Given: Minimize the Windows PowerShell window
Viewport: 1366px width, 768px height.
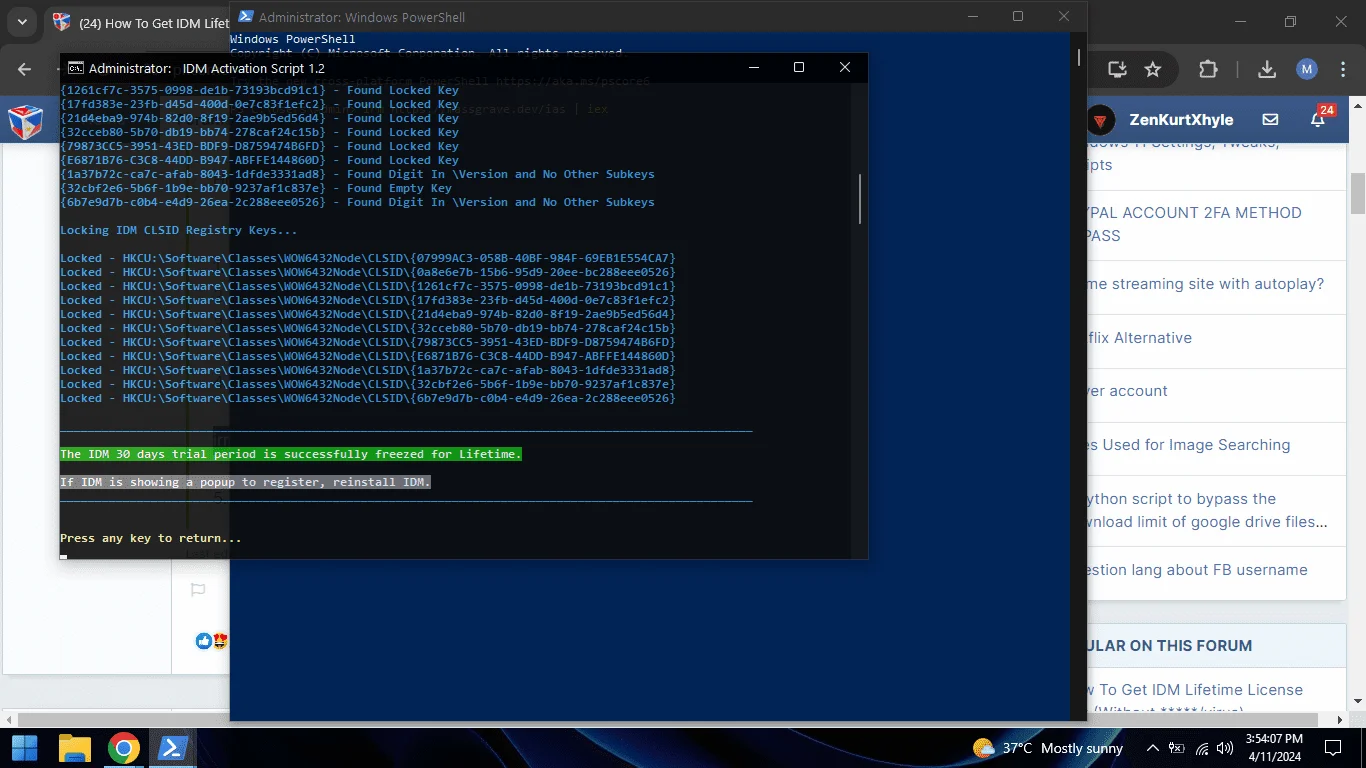Looking at the screenshot, I should pyautogui.click(x=971, y=16).
